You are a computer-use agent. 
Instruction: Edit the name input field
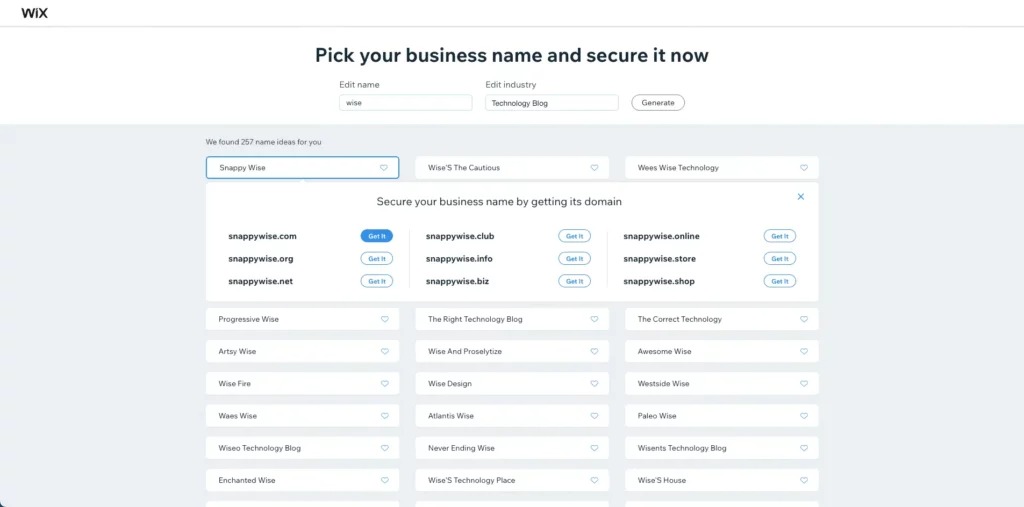(x=405, y=103)
